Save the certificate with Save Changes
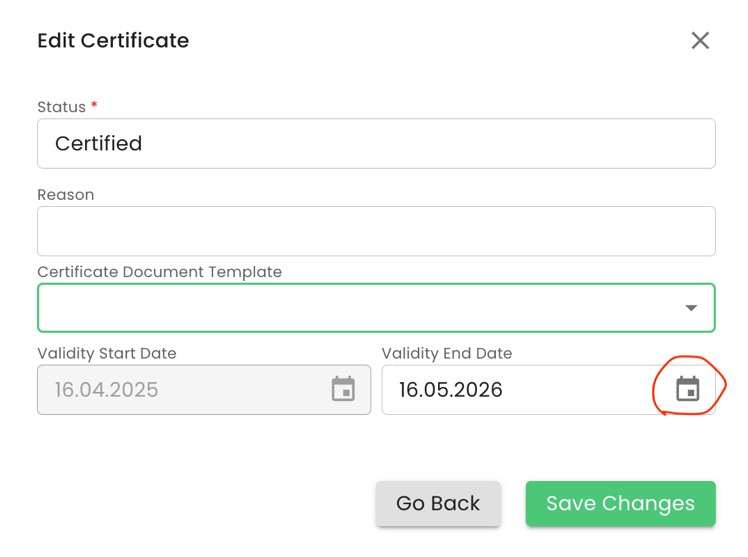This screenshot has height=557, width=748. pyautogui.click(x=620, y=503)
